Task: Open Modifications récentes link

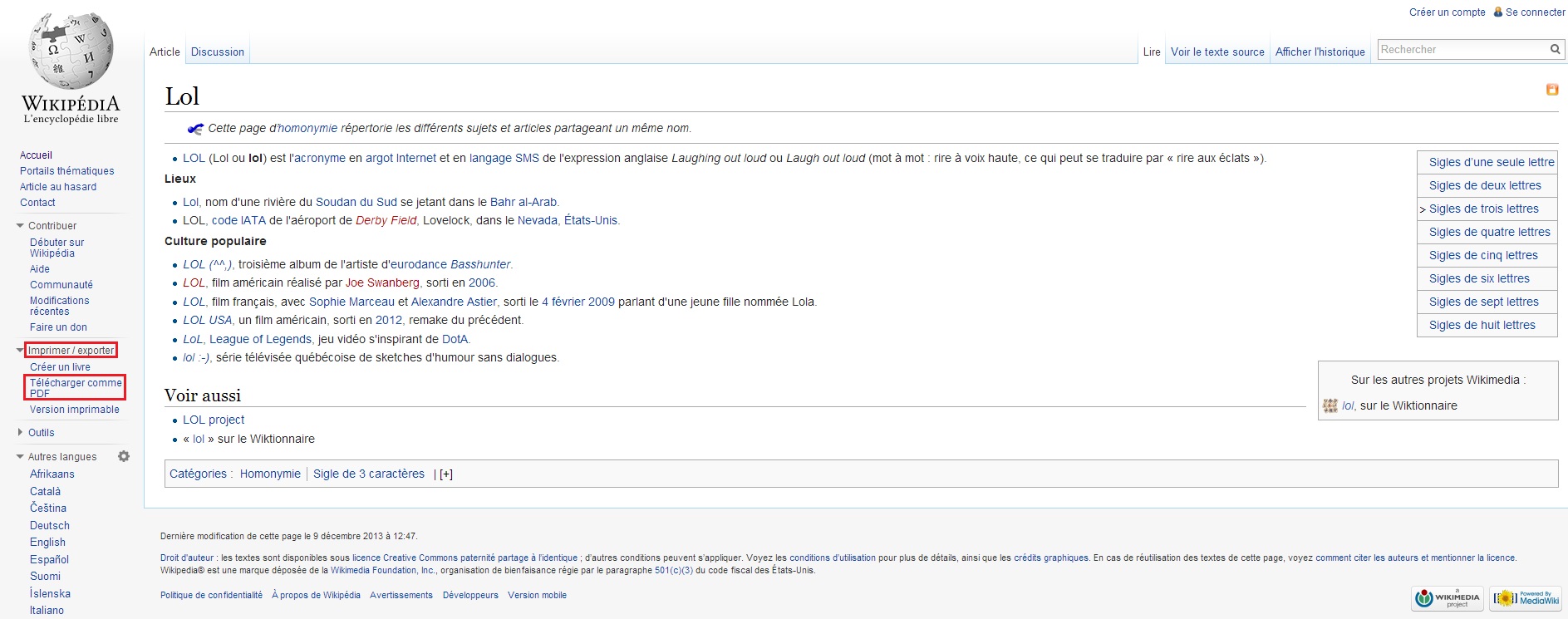Action: 59,306
